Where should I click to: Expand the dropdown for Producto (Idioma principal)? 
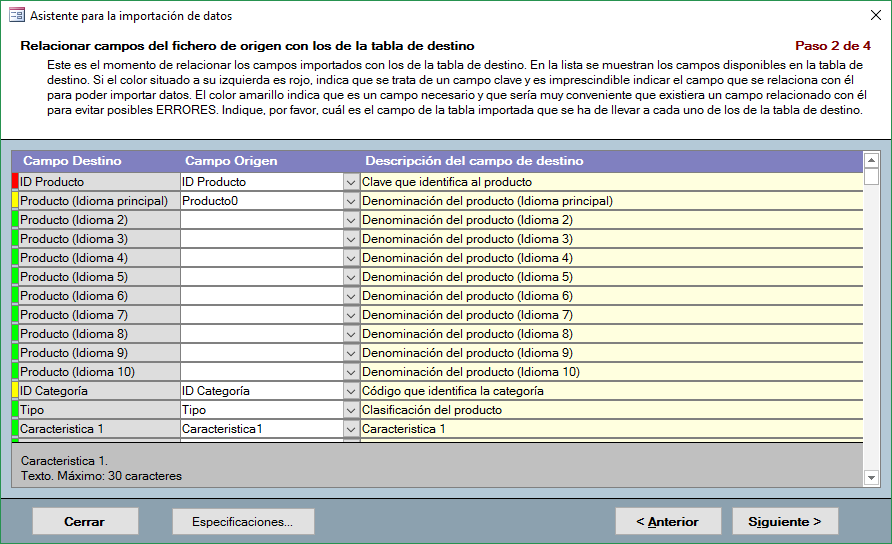(x=350, y=201)
